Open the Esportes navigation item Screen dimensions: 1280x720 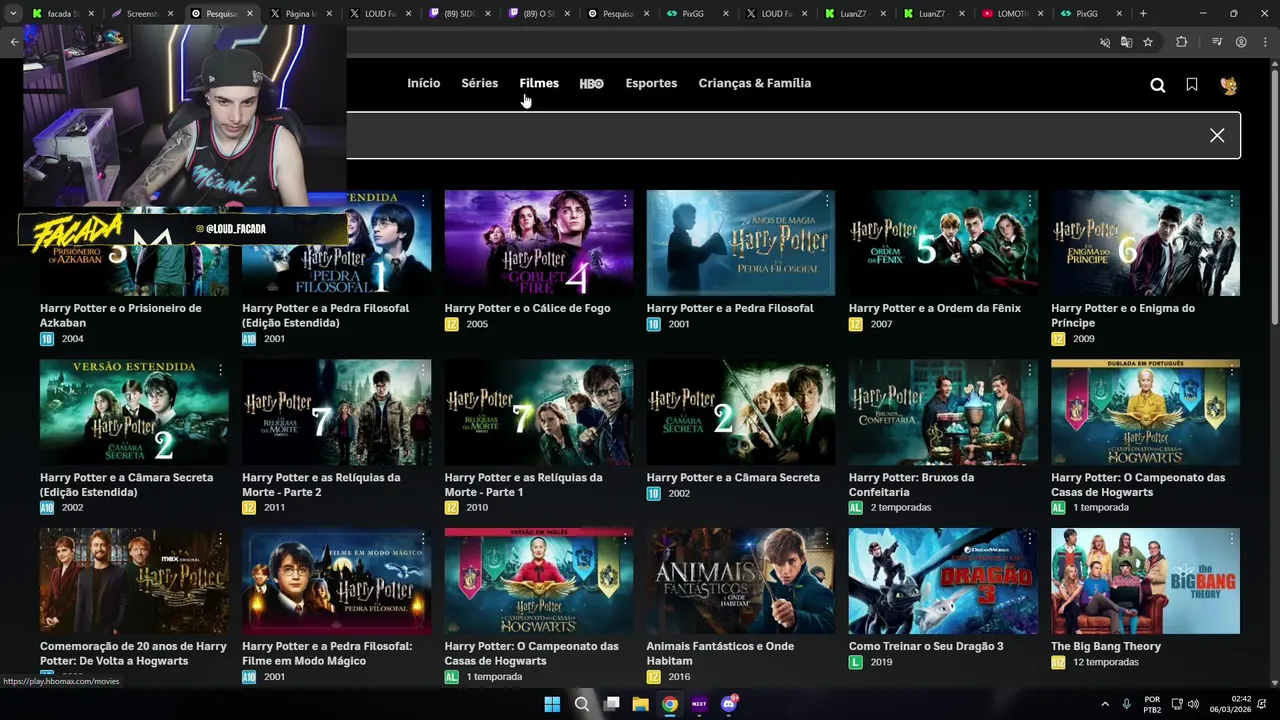[x=651, y=83]
